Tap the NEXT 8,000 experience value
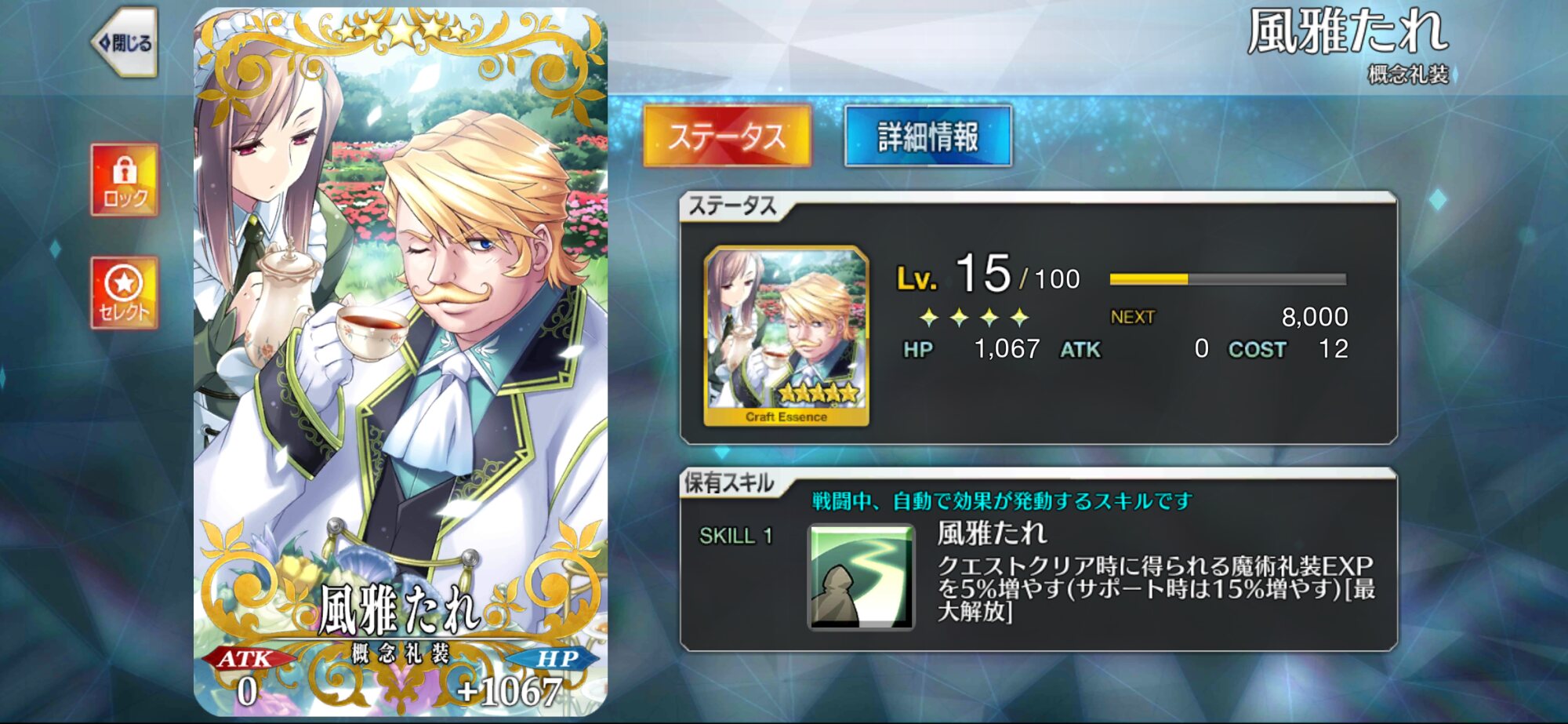Image resolution: width=1568 pixels, height=724 pixels. [1229, 317]
